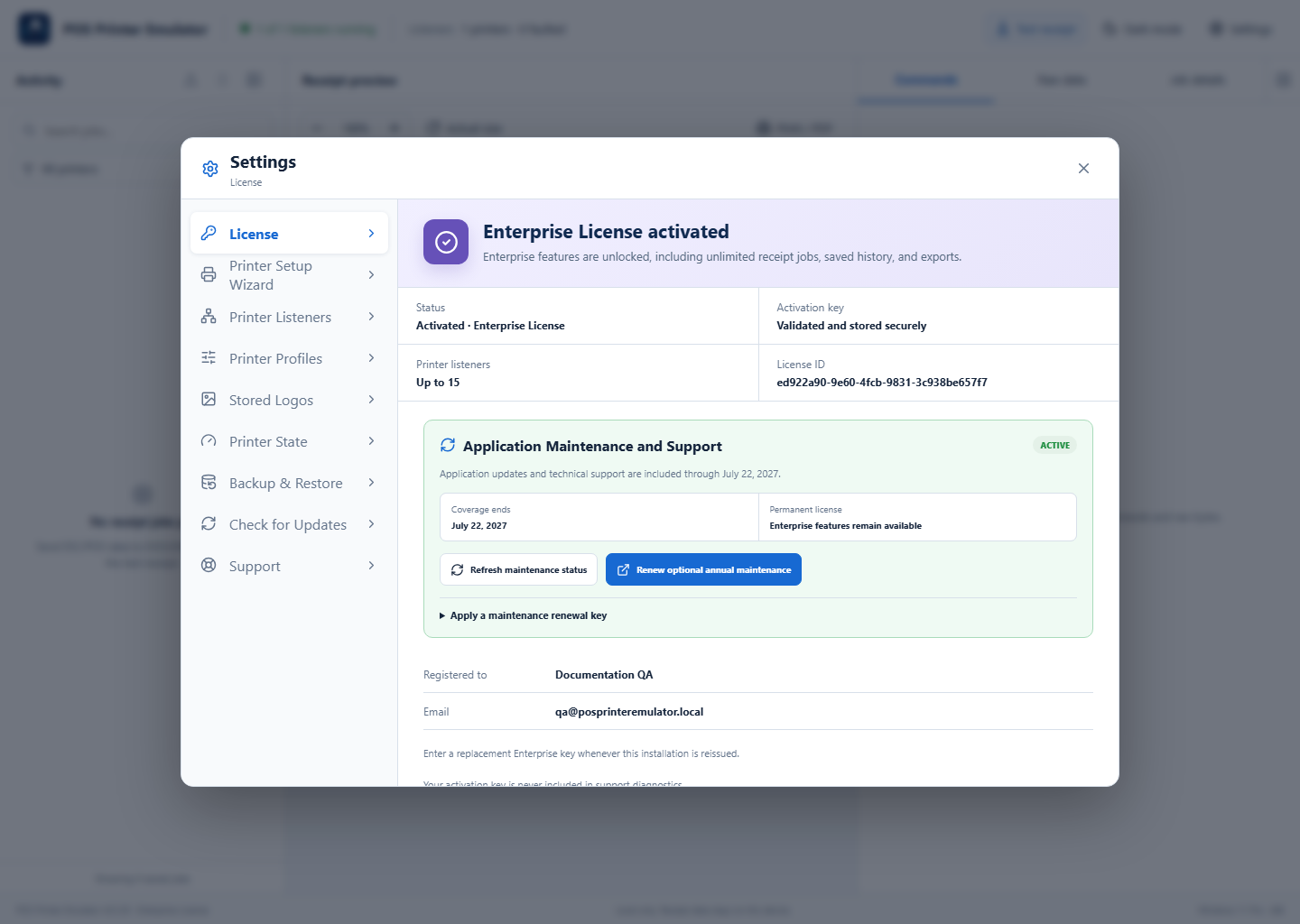Click Up to 15 printer listeners value
The height and width of the screenshot is (924, 1300).
click(x=438, y=383)
